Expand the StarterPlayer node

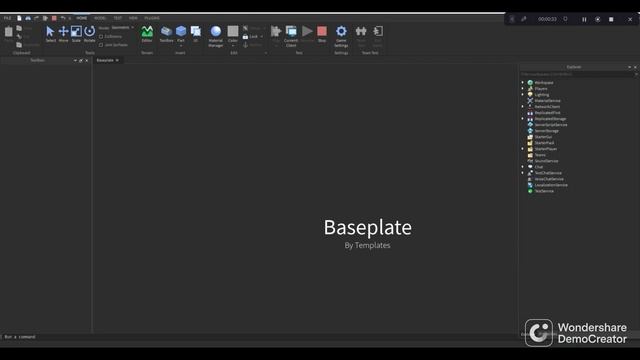tap(522, 149)
